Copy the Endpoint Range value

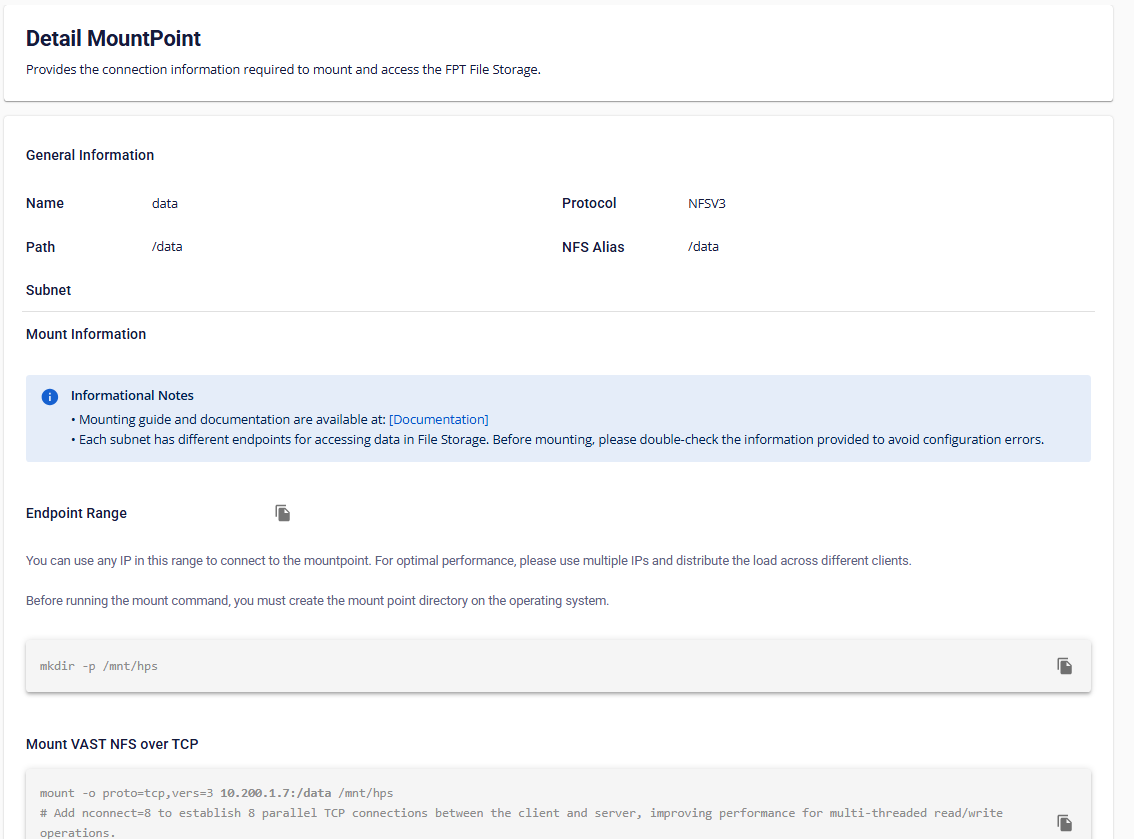(x=283, y=513)
